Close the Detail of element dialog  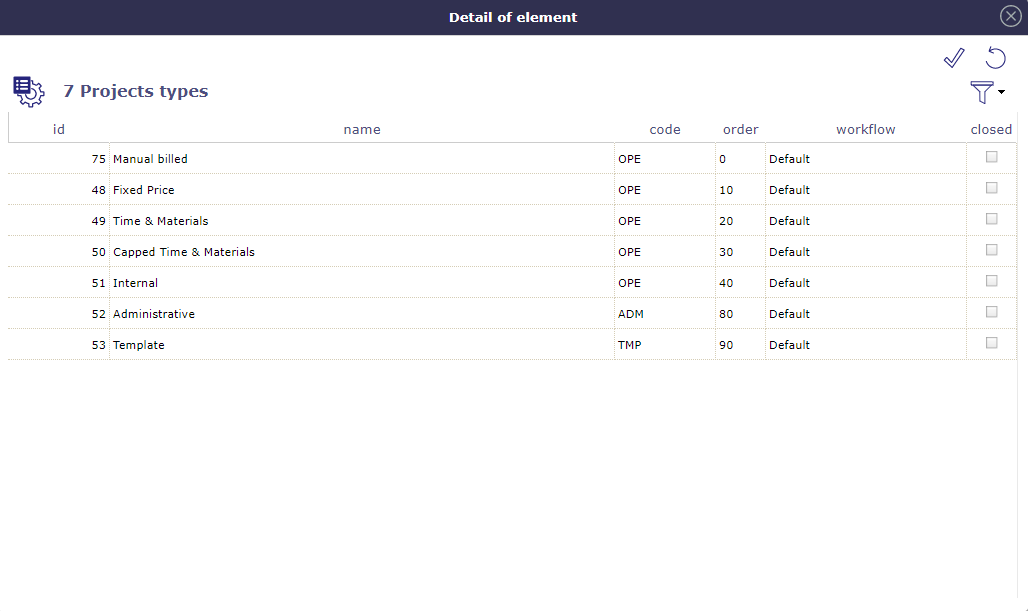(1010, 17)
